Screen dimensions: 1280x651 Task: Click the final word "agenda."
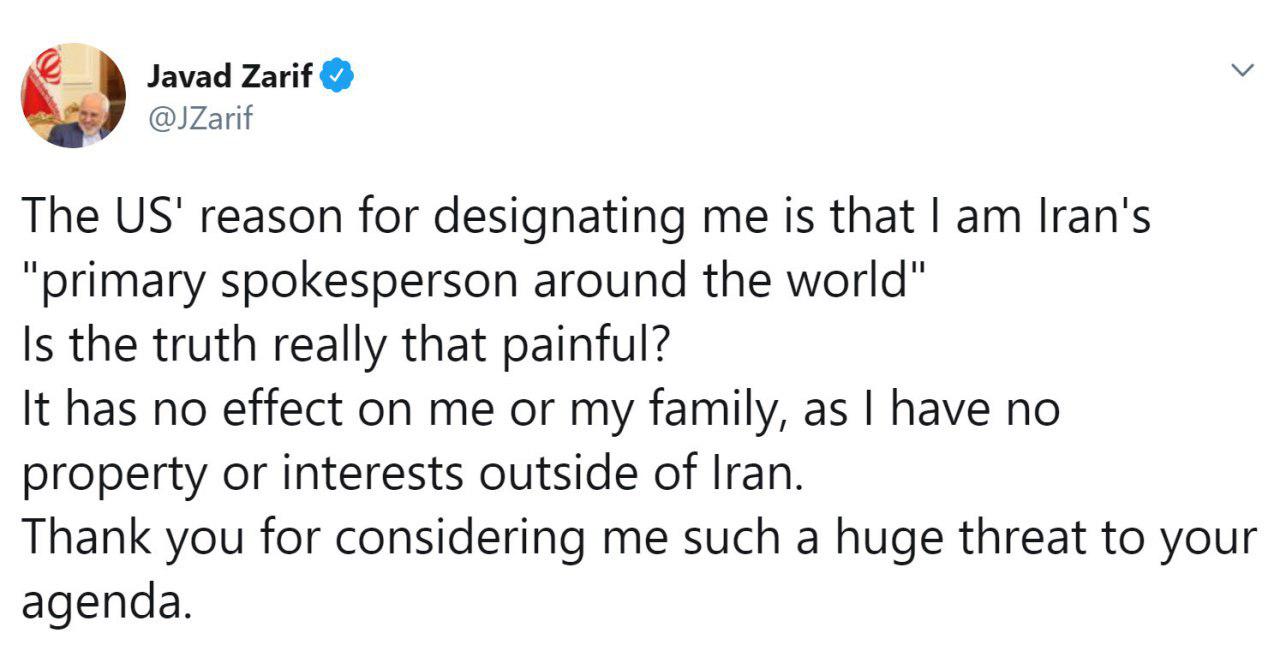tap(104, 603)
